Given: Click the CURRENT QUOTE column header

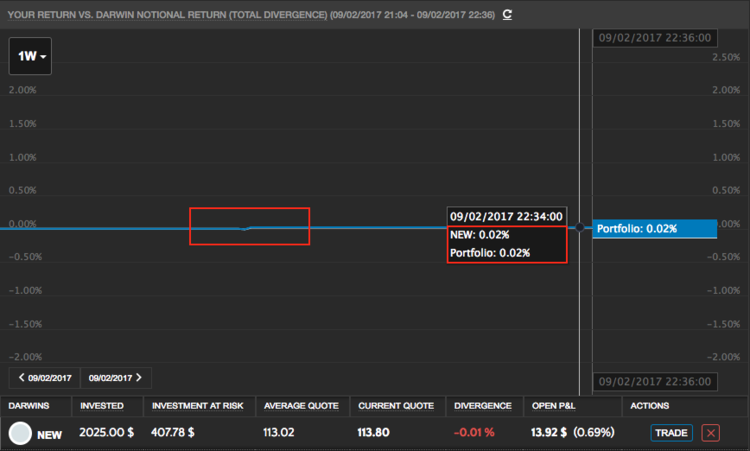Looking at the screenshot, I should (399, 406).
